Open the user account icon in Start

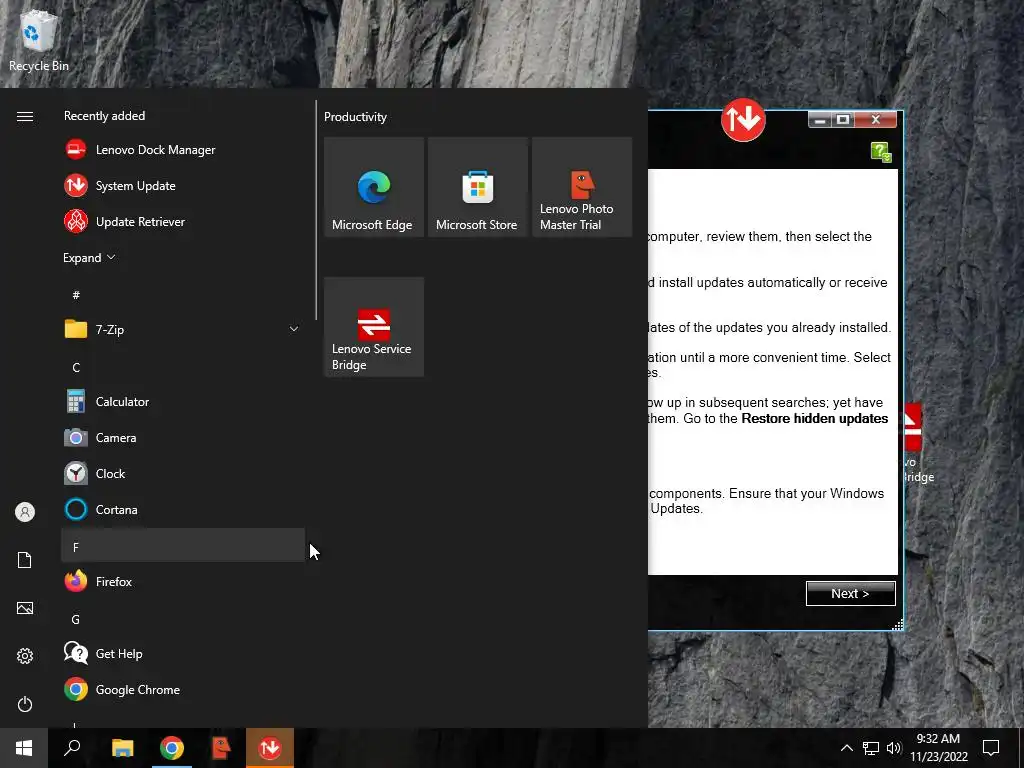pyautogui.click(x=25, y=512)
